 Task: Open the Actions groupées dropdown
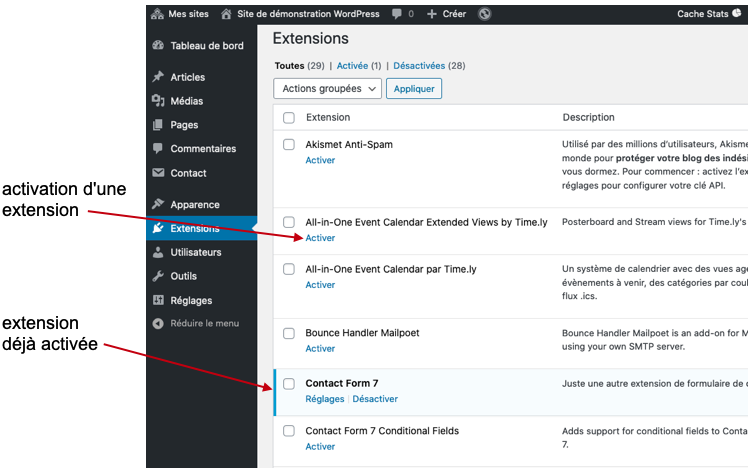[x=327, y=88]
